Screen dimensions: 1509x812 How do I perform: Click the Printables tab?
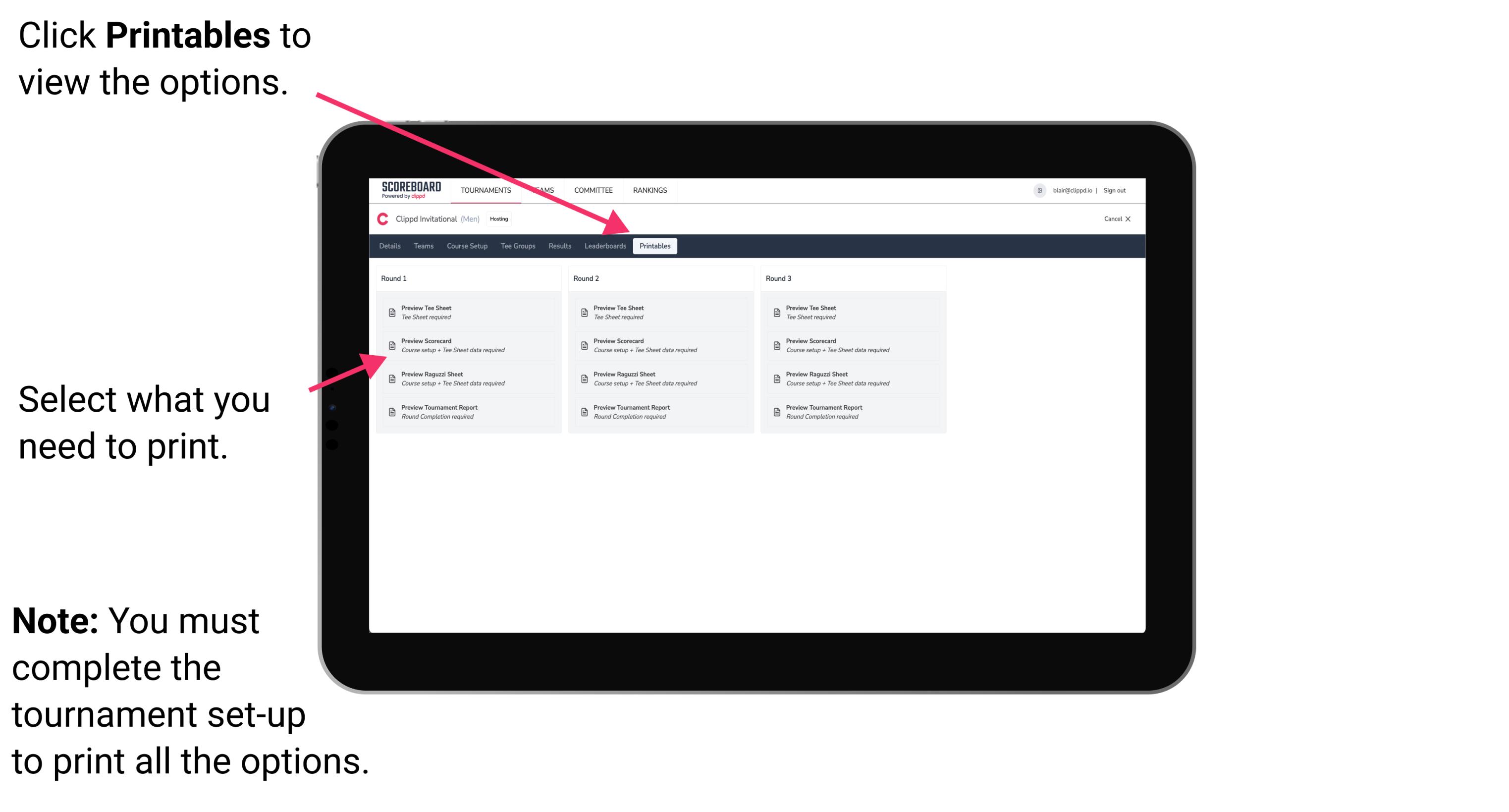tap(655, 246)
